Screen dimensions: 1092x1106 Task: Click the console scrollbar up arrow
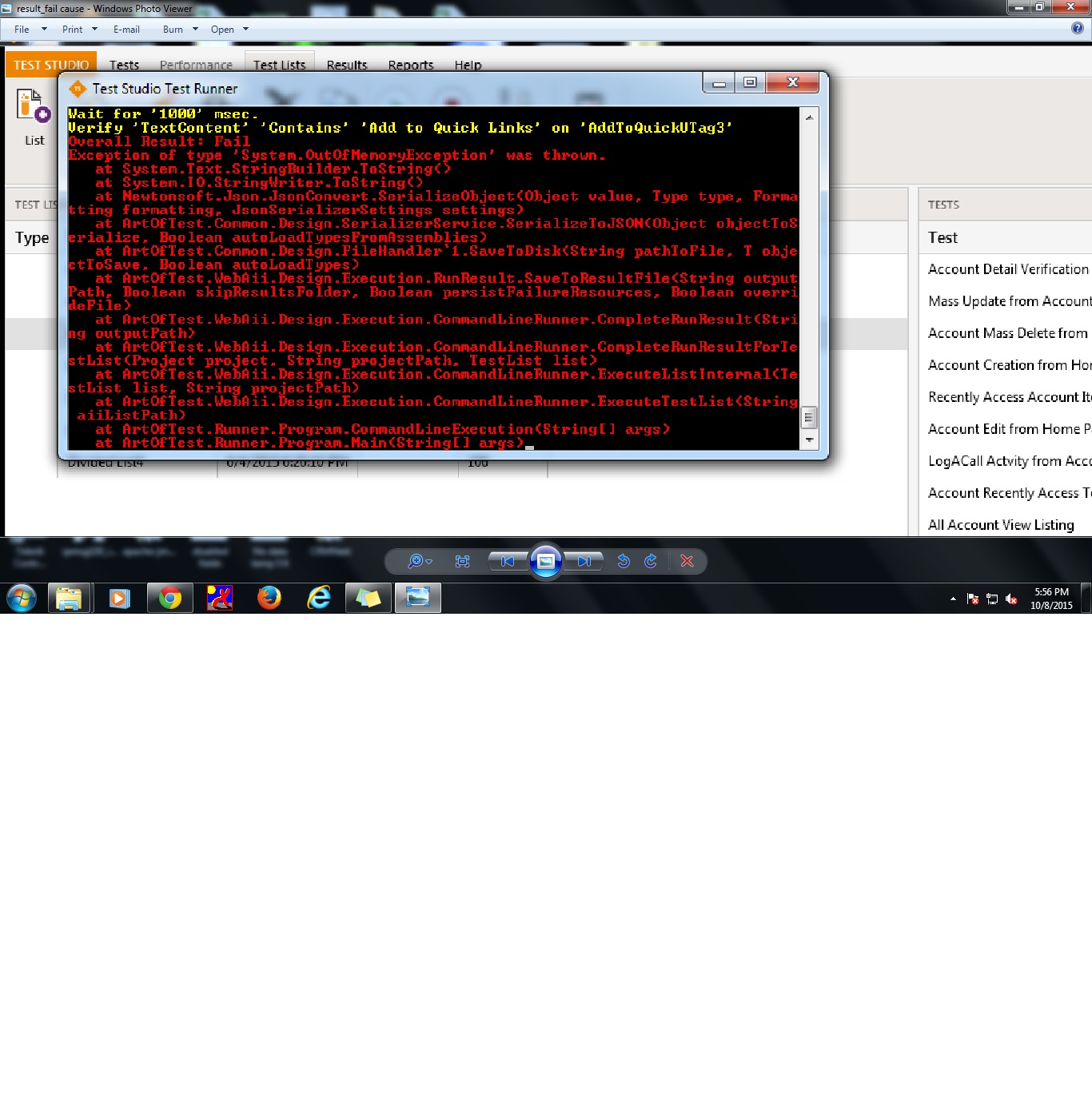pos(809,117)
